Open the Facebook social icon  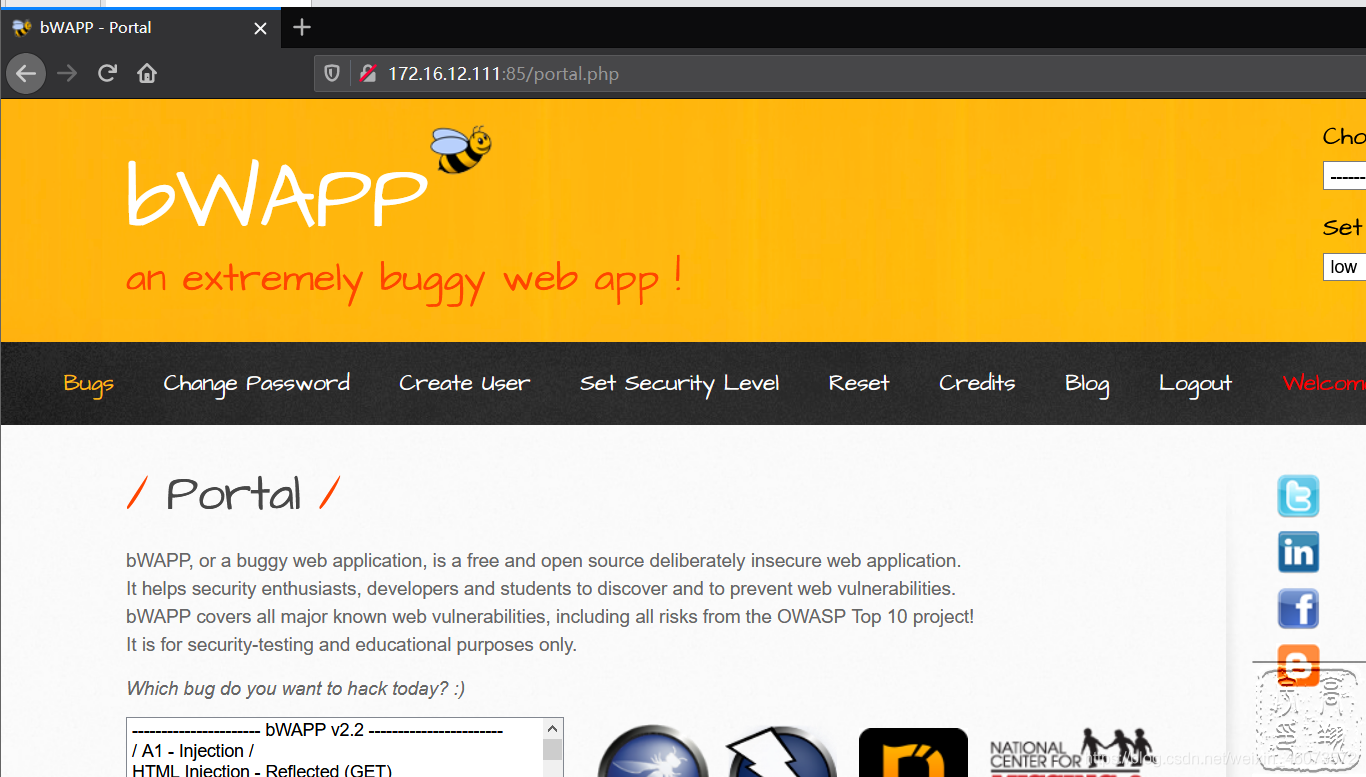pyautogui.click(x=1298, y=608)
